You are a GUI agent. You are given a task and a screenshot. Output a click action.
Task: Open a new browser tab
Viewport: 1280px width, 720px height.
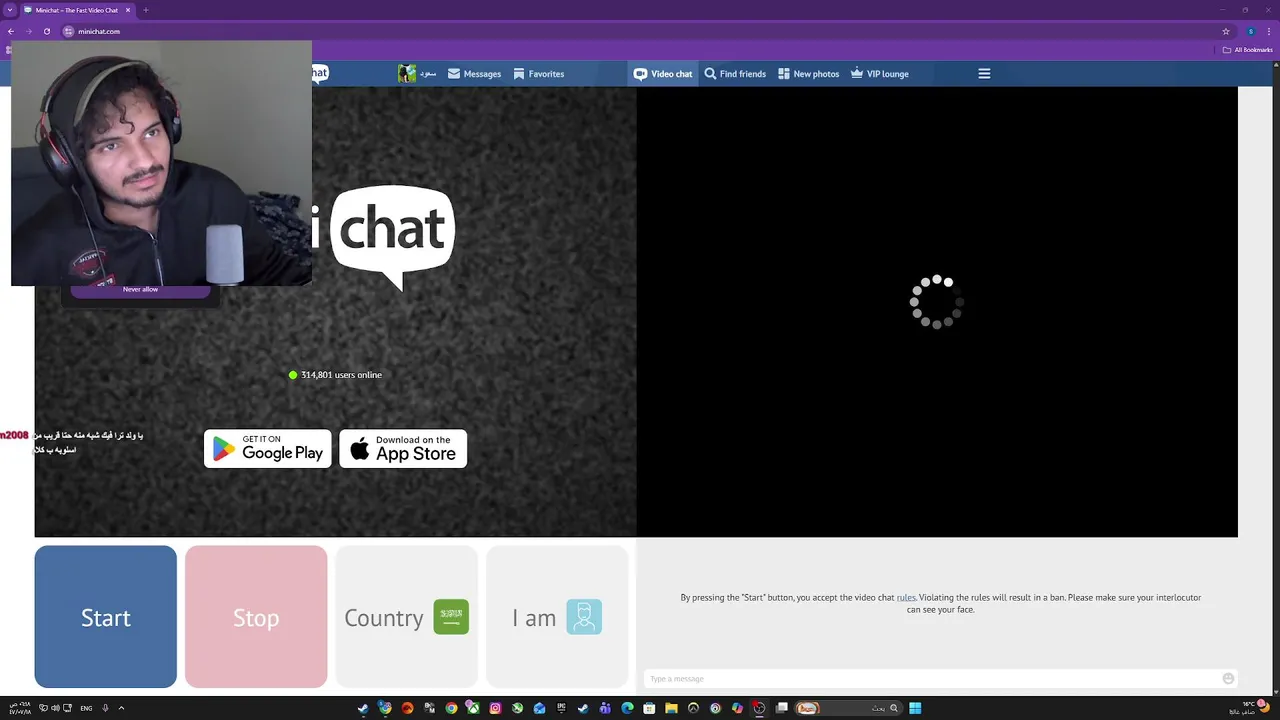point(146,10)
